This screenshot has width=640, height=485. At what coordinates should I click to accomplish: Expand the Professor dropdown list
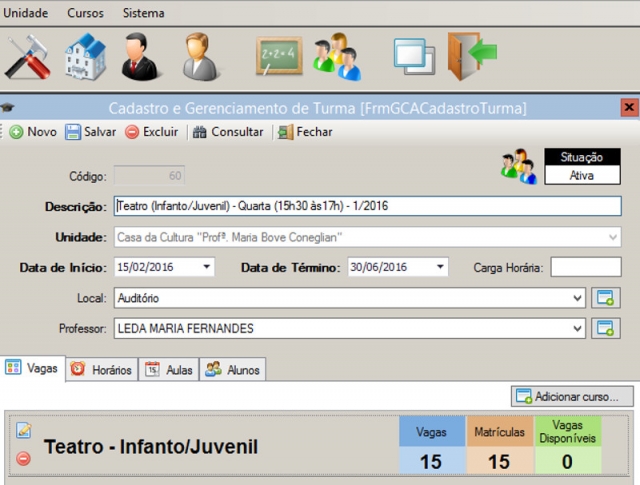[578, 328]
